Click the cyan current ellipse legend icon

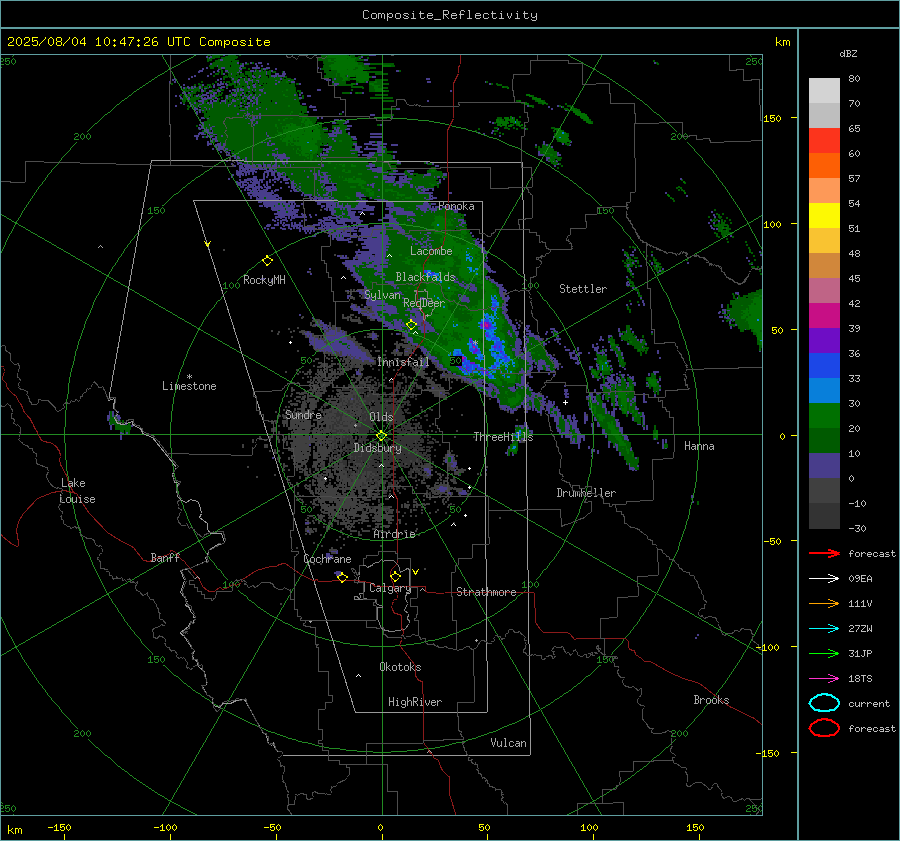824,703
